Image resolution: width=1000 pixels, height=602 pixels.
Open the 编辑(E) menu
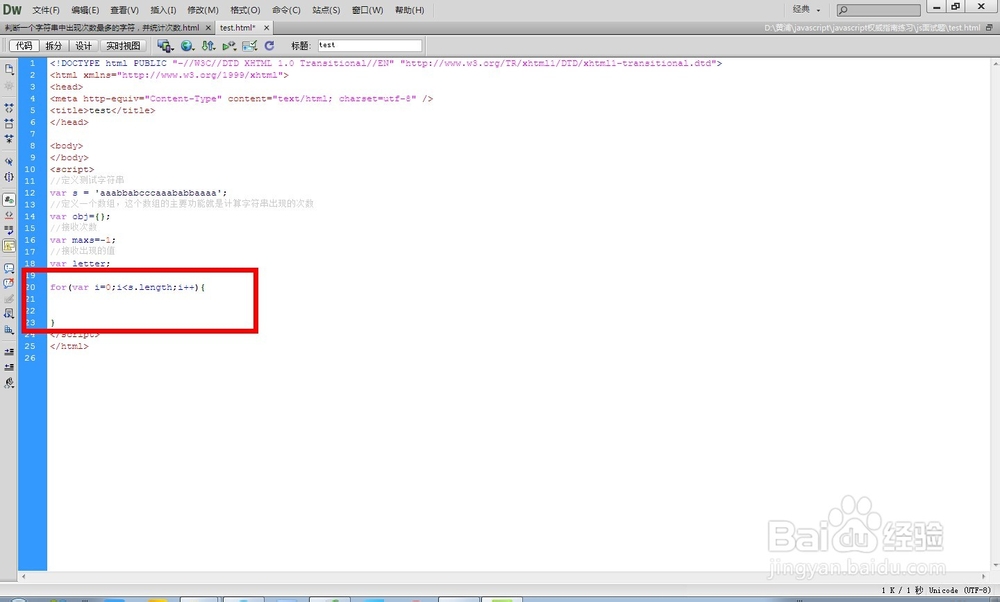tap(85, 10)
